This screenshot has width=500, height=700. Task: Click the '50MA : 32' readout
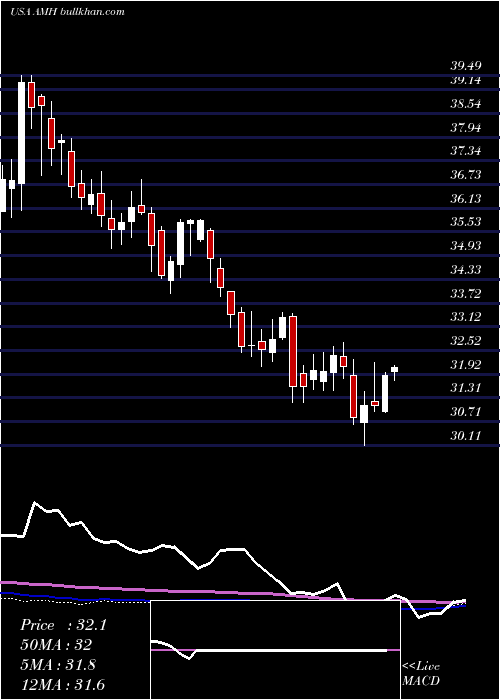(56, 645)
